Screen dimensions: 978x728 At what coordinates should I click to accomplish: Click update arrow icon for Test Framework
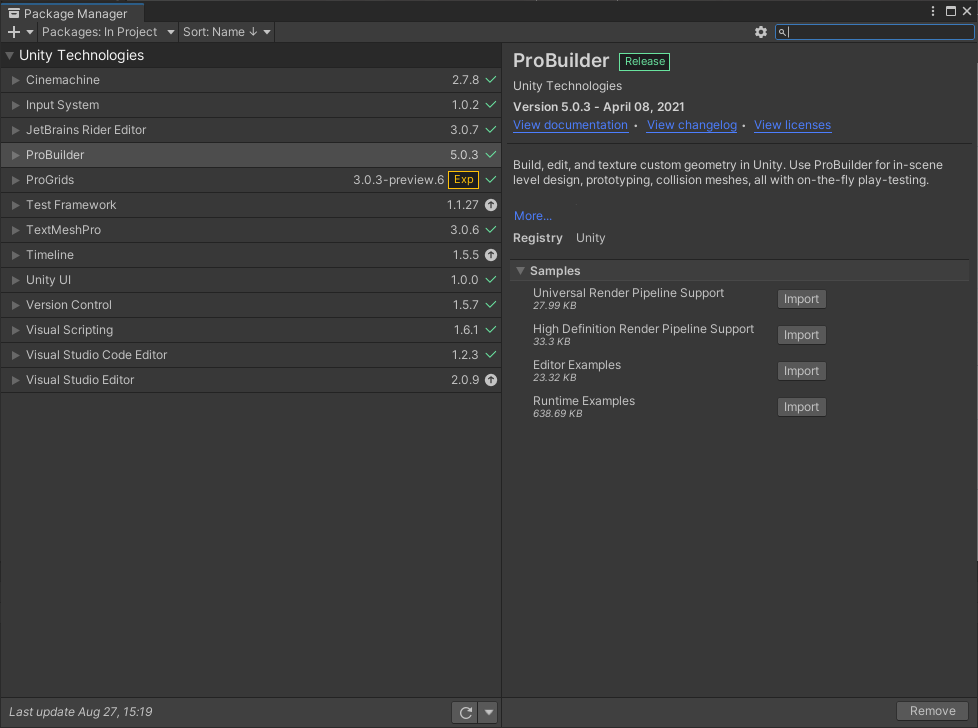[491, 205]
